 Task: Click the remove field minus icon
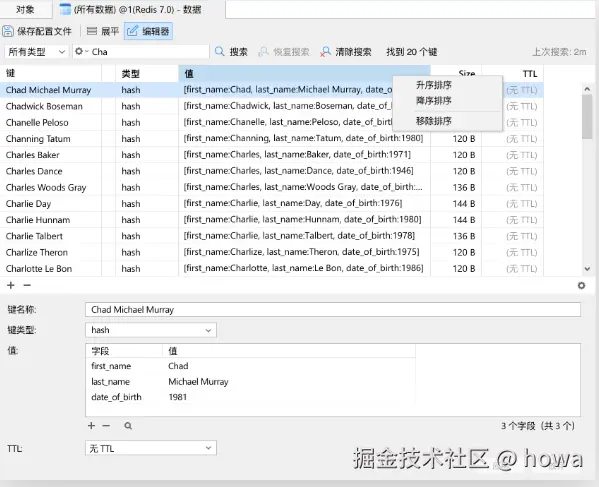106,426
